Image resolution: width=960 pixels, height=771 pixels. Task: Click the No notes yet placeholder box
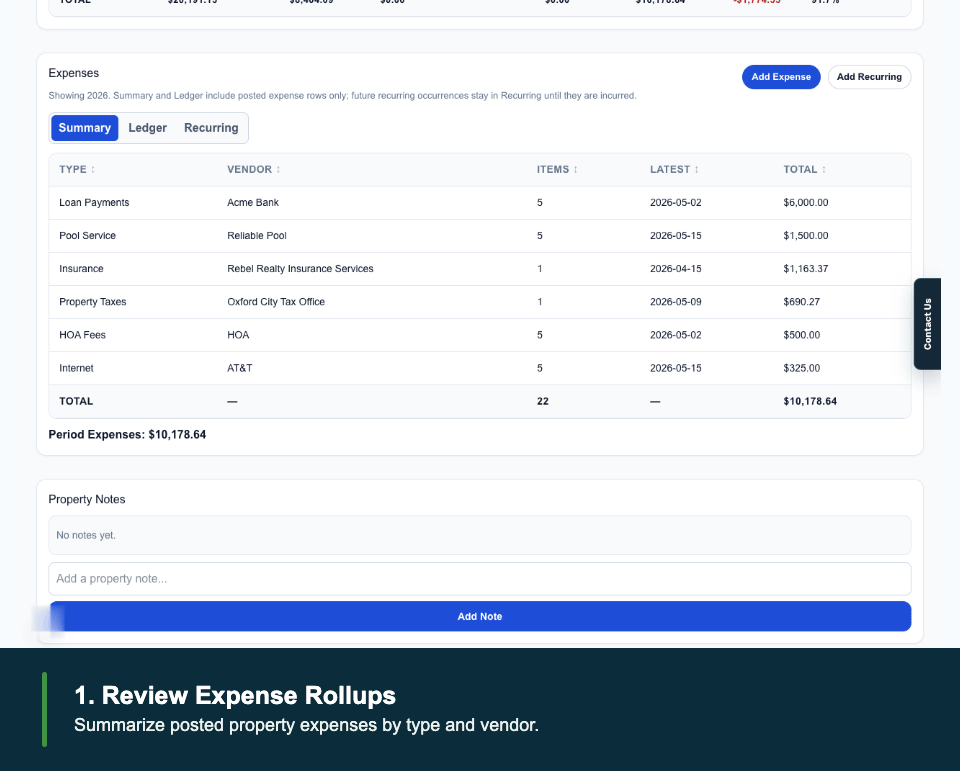(480, 535)
